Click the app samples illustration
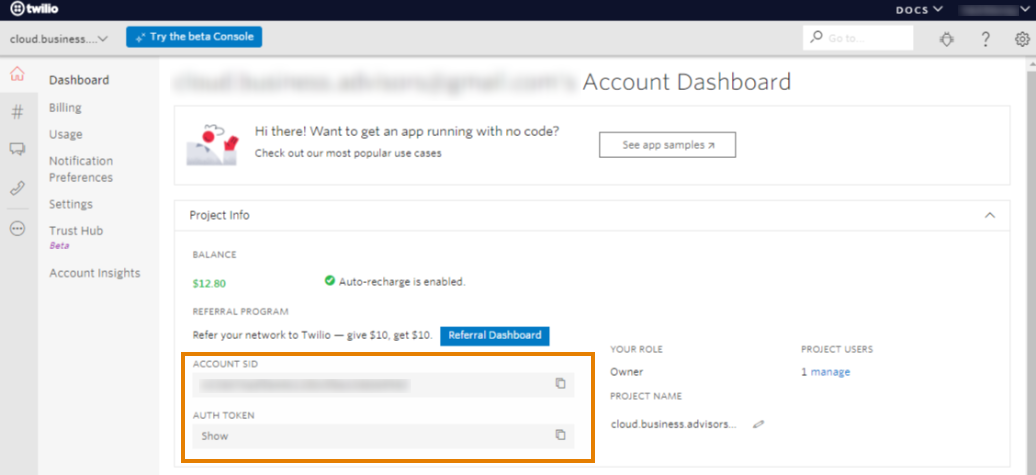Viewport: 1036px width, 475px height. (212, 143)
